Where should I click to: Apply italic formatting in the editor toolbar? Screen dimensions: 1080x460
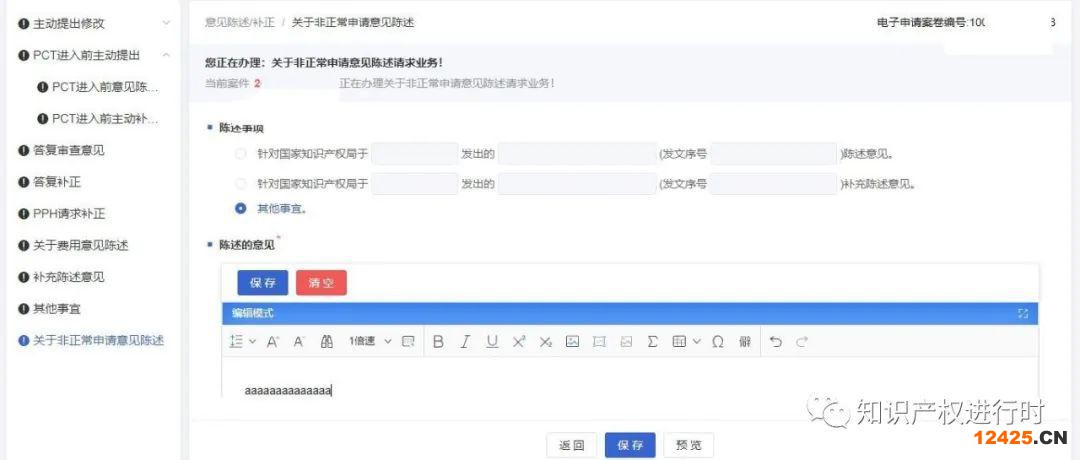[x=465, y=342]
